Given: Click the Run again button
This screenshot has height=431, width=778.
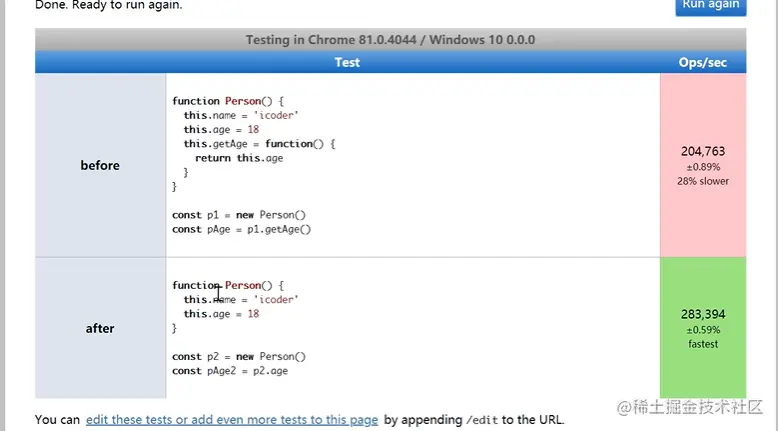Looking at the screenshot, I should pos(710,5).
